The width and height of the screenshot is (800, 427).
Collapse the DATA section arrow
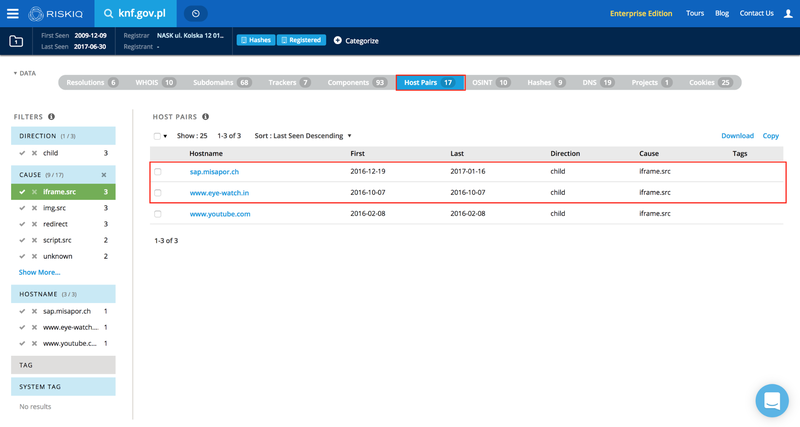tap(15, 73)
